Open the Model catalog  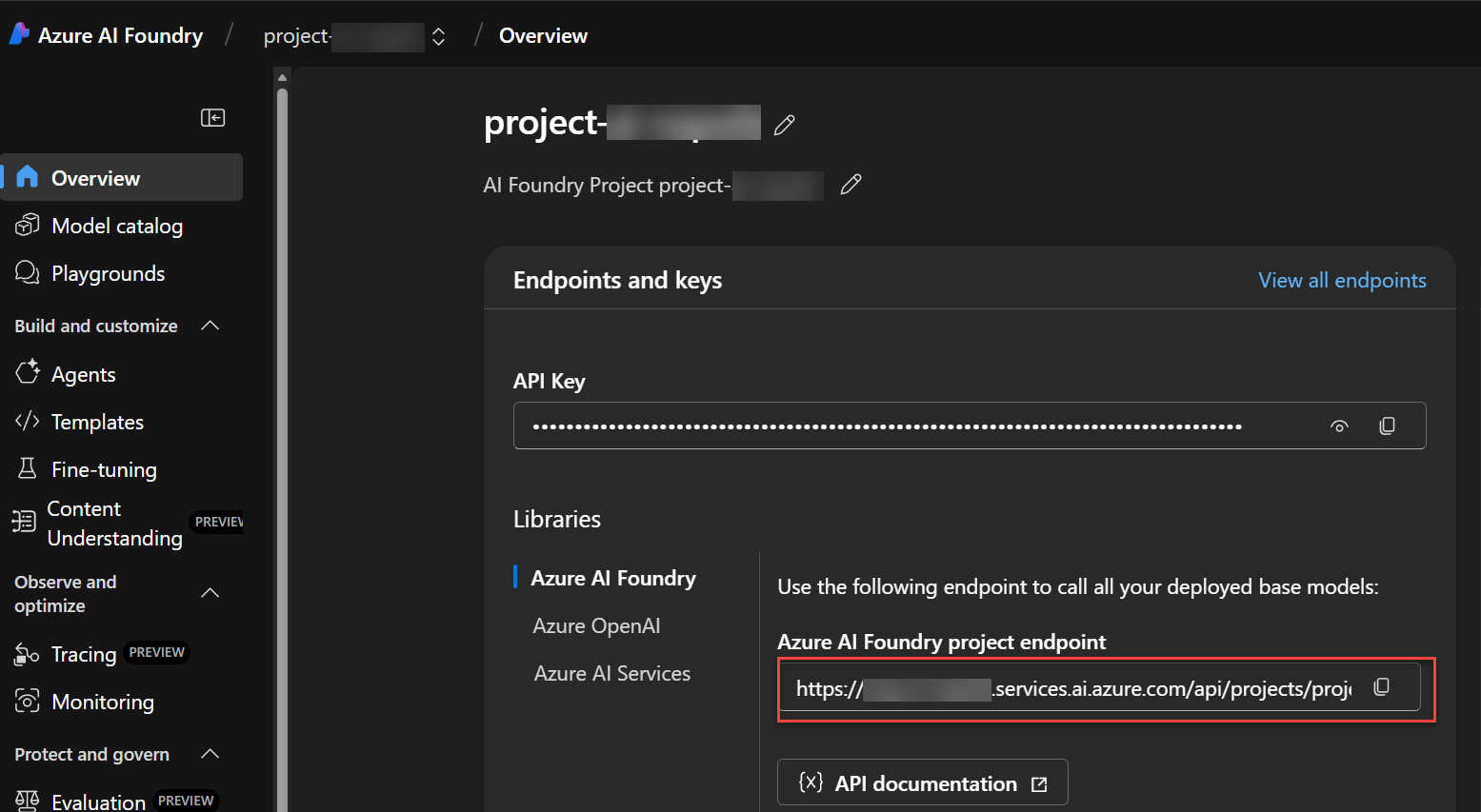[x=116, y=226]
